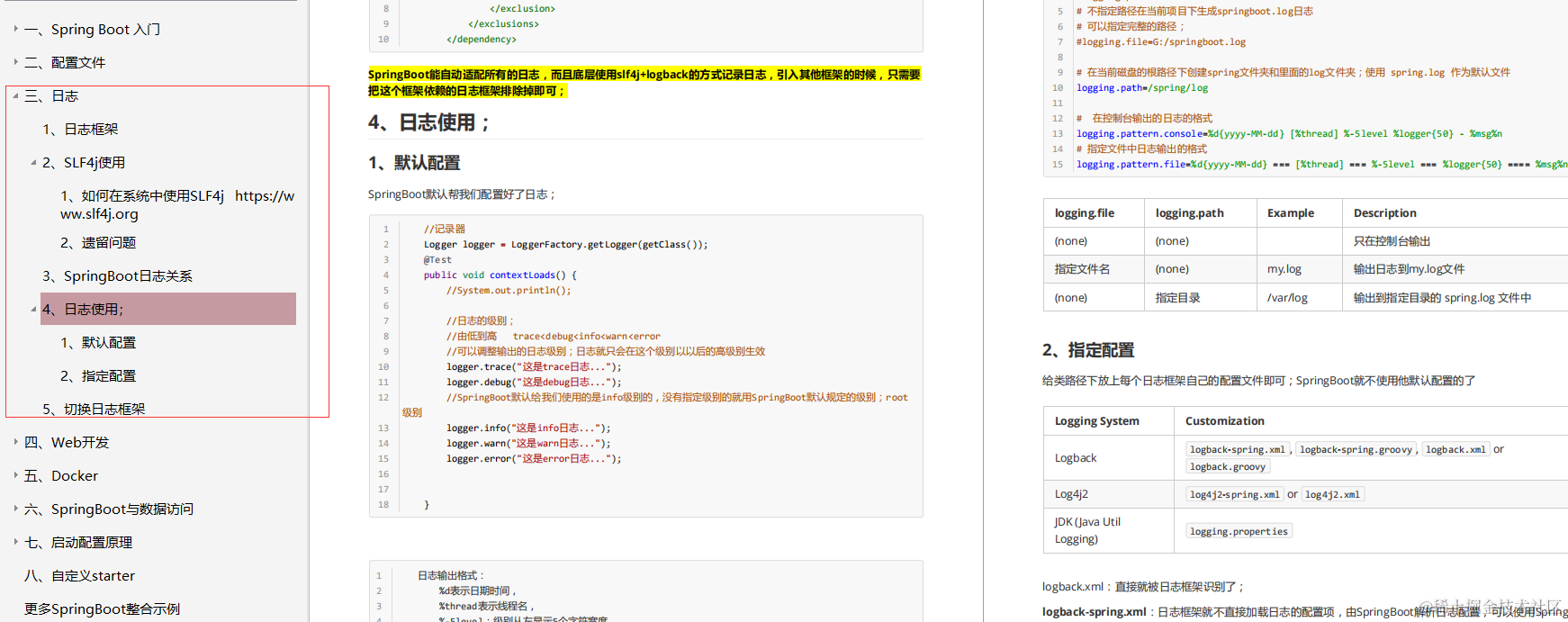Image resolution: width=1568 pixels, height=622 pixels.
Task: Click the log4j2-spring.xml code tag
Action: [x=1235, y=494]
